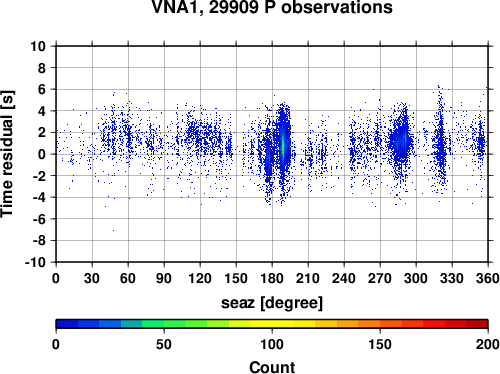Click the y-axis tick label -10
500x374 pixels.
click(x=35, y=262)
